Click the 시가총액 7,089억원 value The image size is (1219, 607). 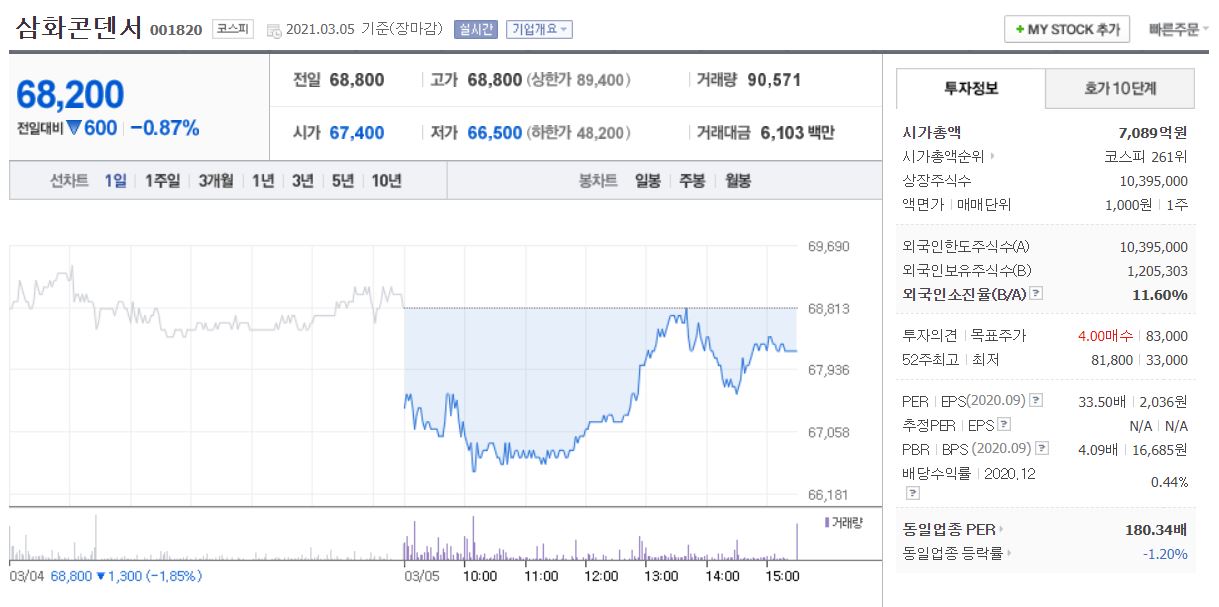1154,133
